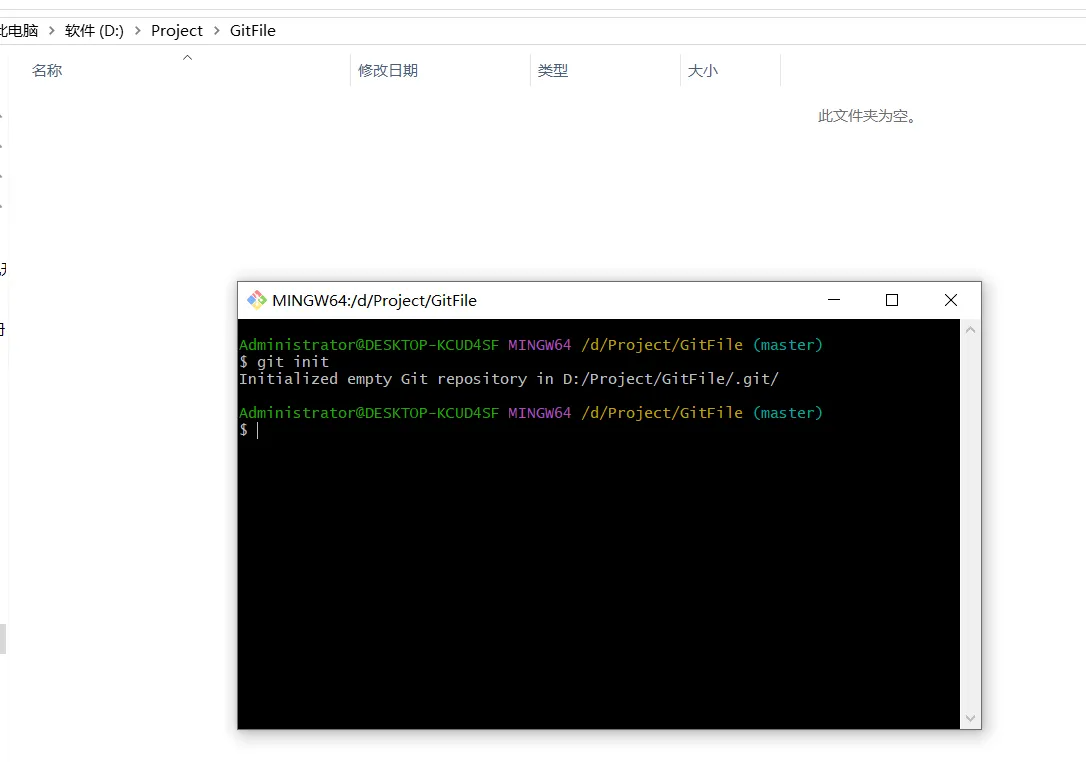Sort files by 名称 column

47,71
